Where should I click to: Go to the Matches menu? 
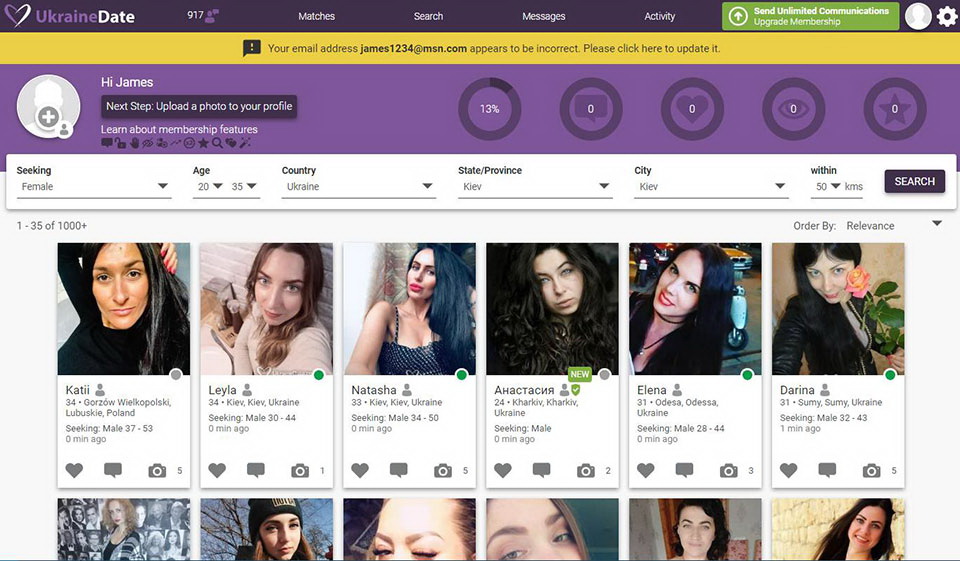(317, 17)
